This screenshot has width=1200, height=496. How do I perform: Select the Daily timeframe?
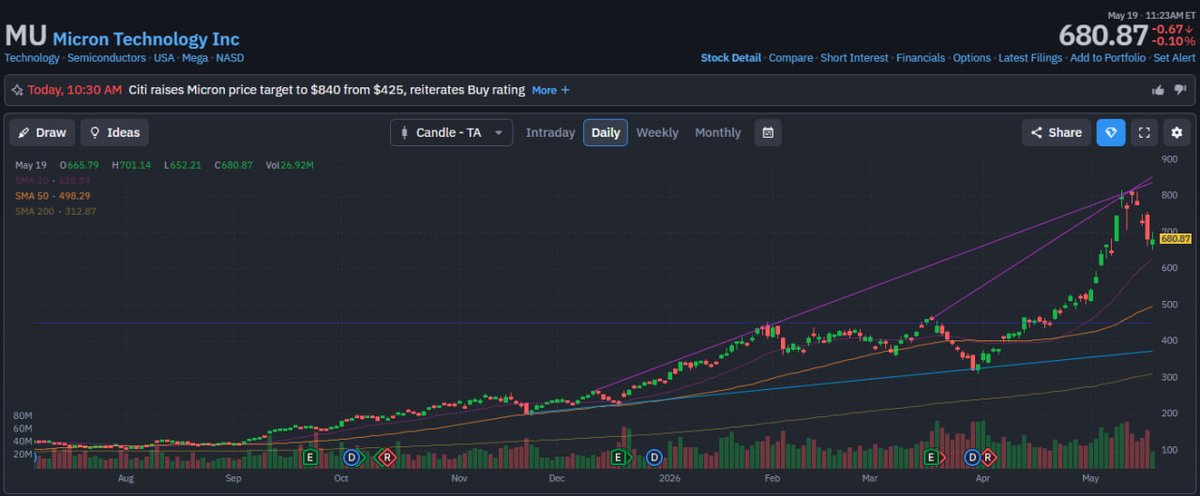tap(606, 132)
